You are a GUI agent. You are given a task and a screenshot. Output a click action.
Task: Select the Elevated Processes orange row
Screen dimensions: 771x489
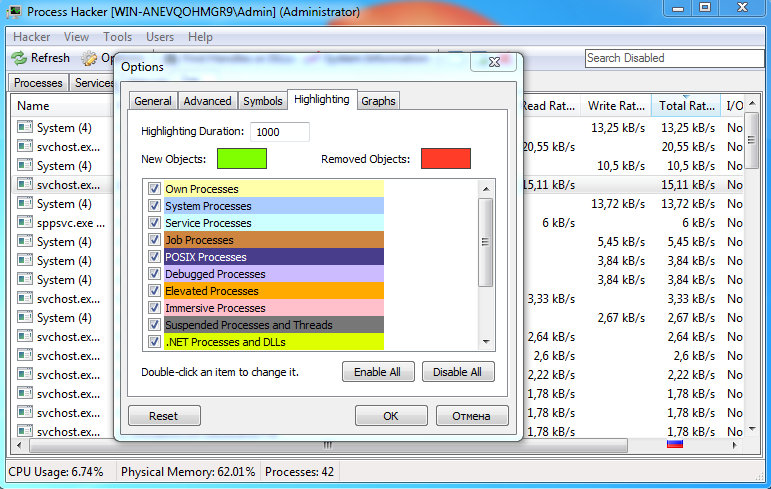(273, 291)
